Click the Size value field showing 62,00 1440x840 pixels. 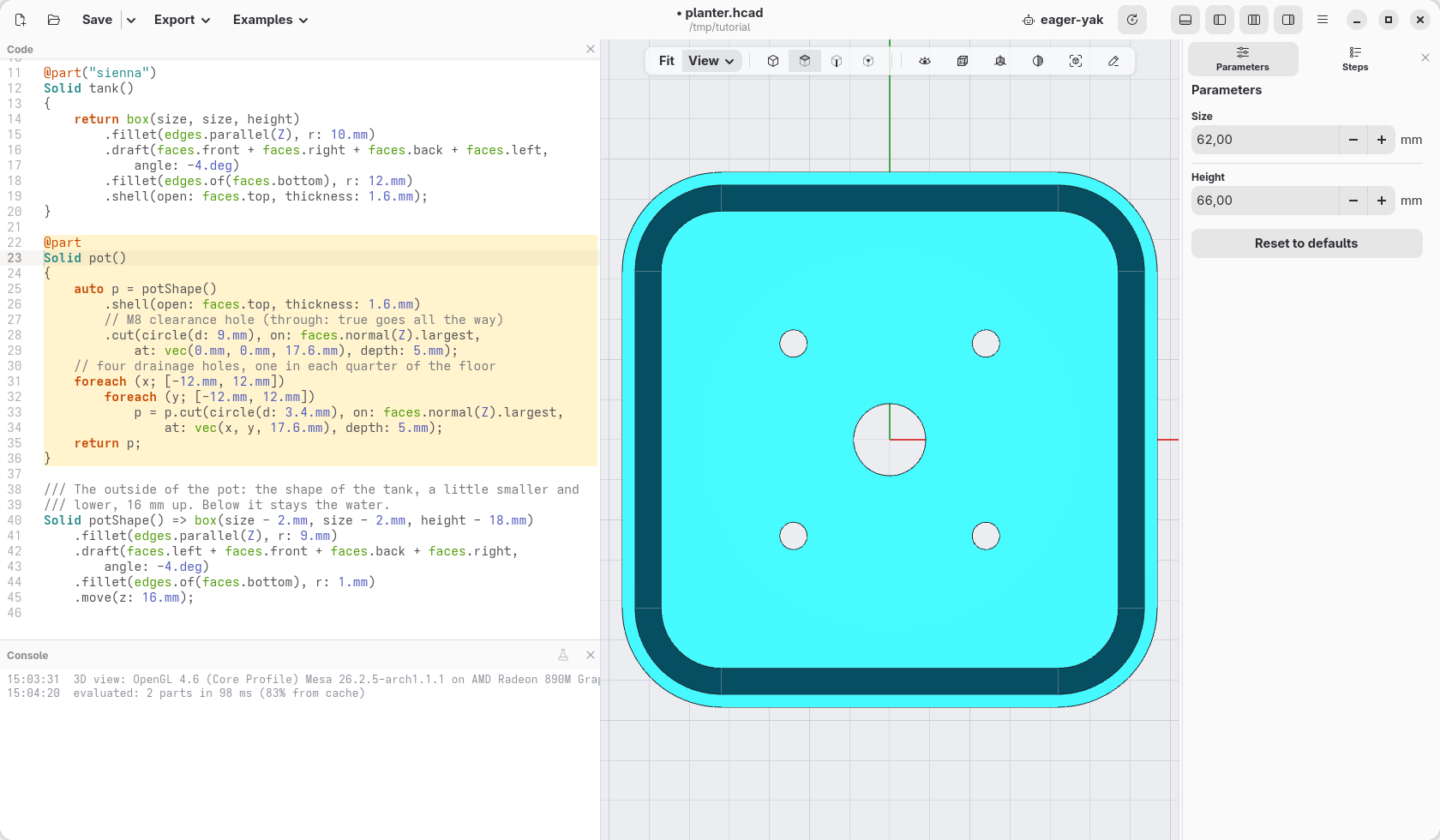(x=1265, y=140)
